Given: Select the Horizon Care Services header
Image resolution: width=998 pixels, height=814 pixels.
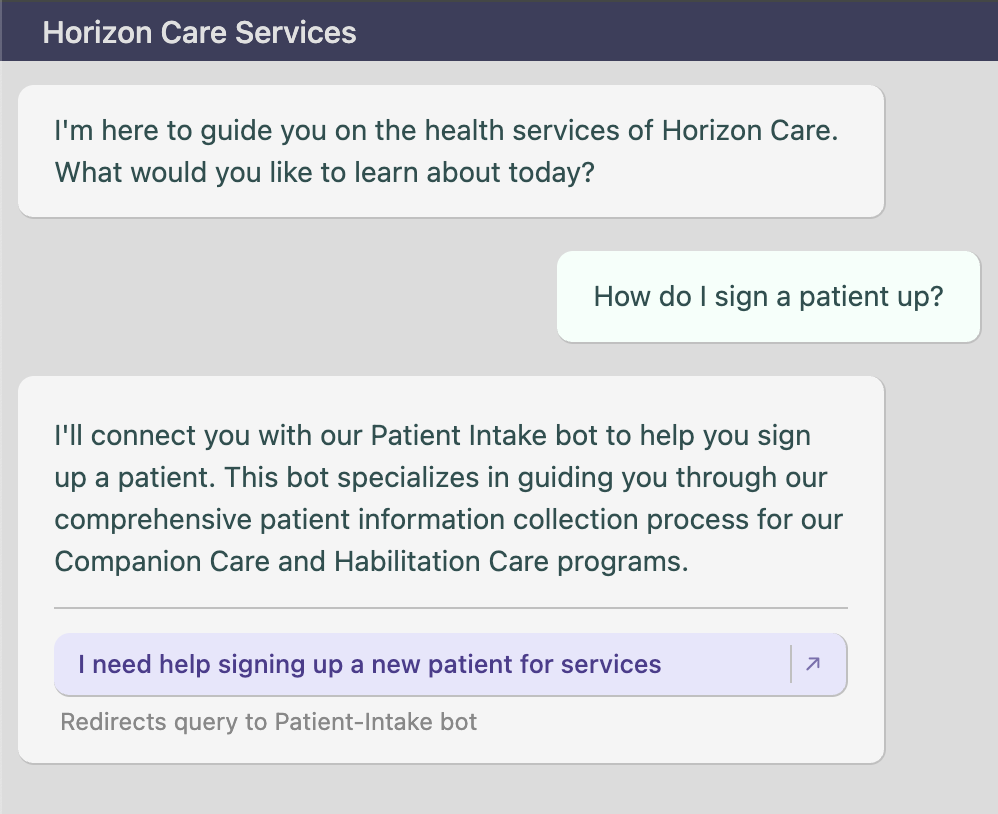Looking at the screenshot, I should click(199, 31).
